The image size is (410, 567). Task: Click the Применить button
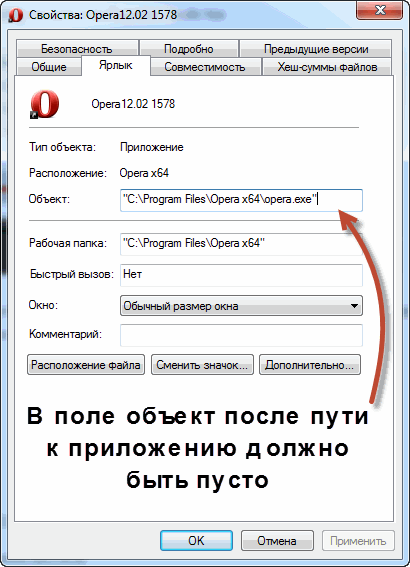[x=358, y=541]
